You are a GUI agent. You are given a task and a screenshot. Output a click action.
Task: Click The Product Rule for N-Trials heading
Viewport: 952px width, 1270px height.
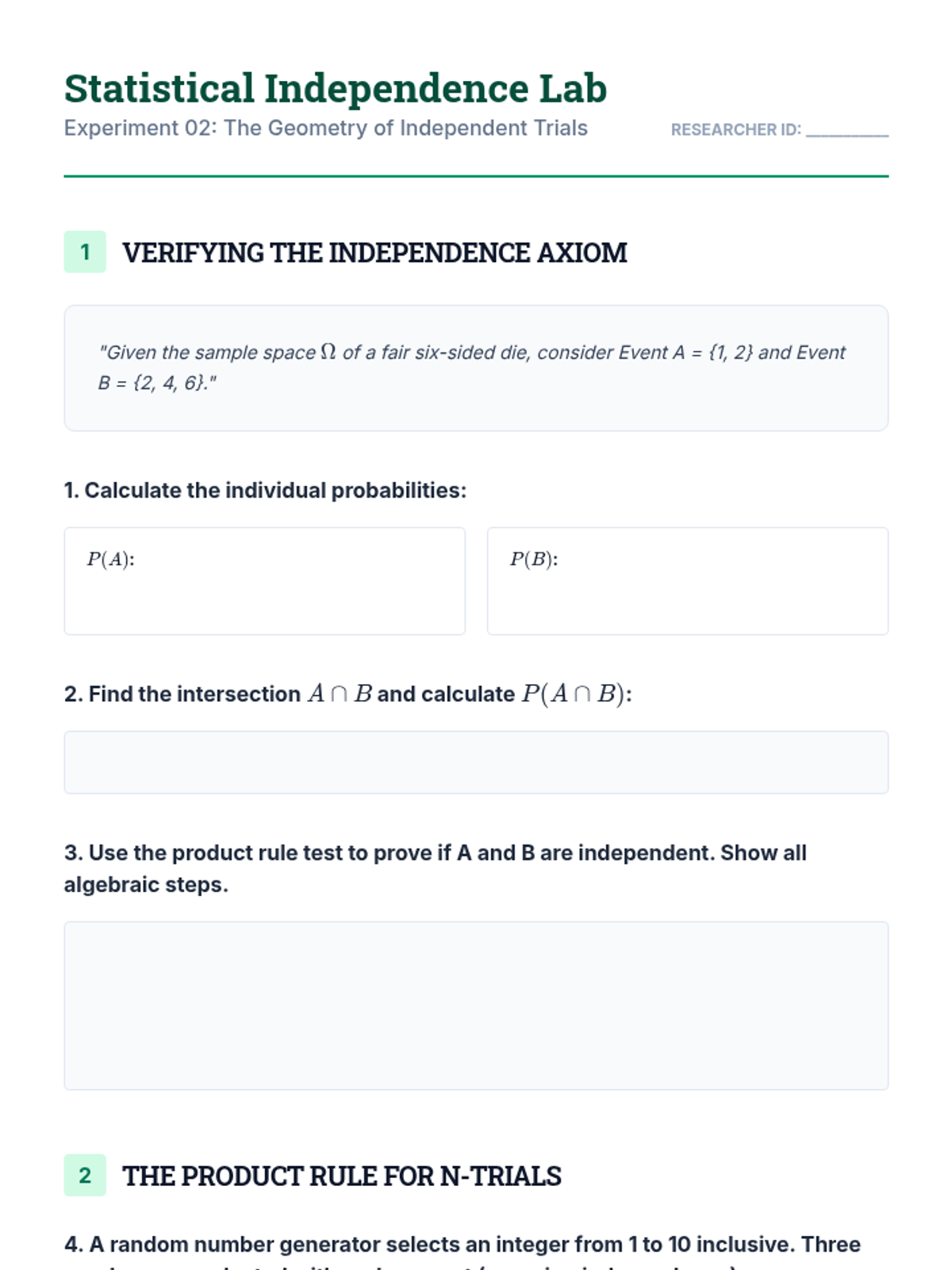point(341,1176)
